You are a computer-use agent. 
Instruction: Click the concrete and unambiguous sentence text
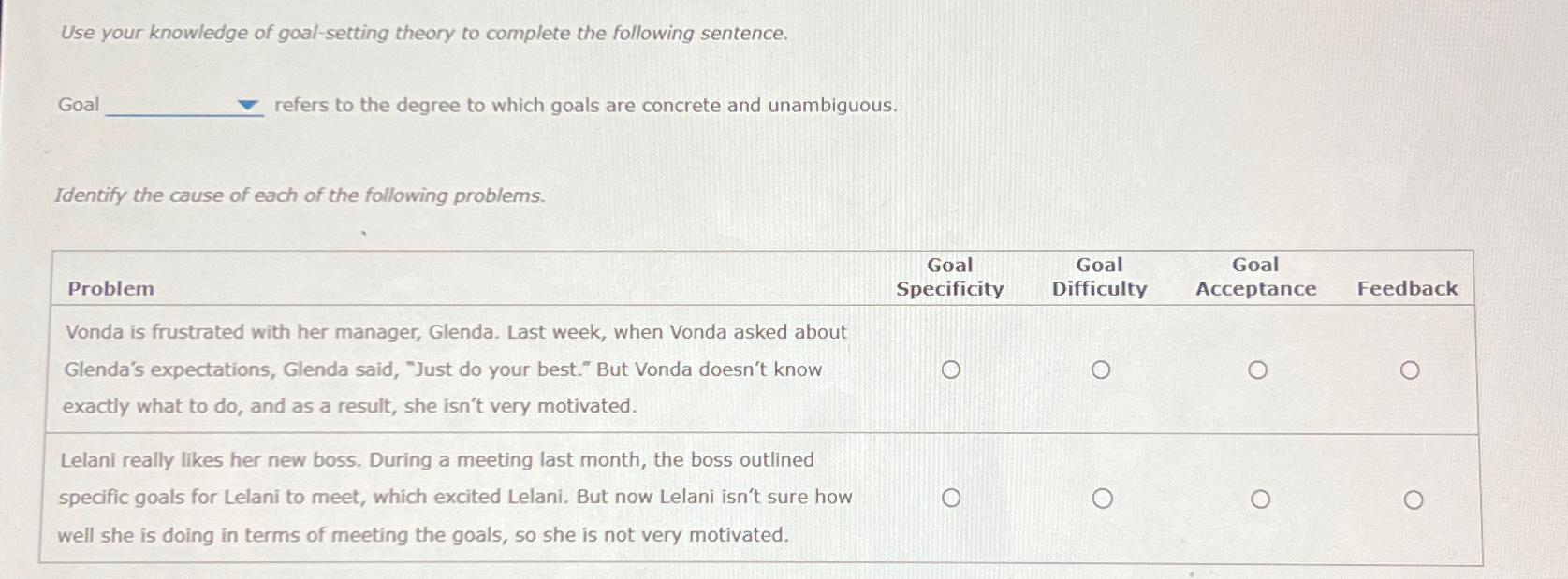point(586,106)
